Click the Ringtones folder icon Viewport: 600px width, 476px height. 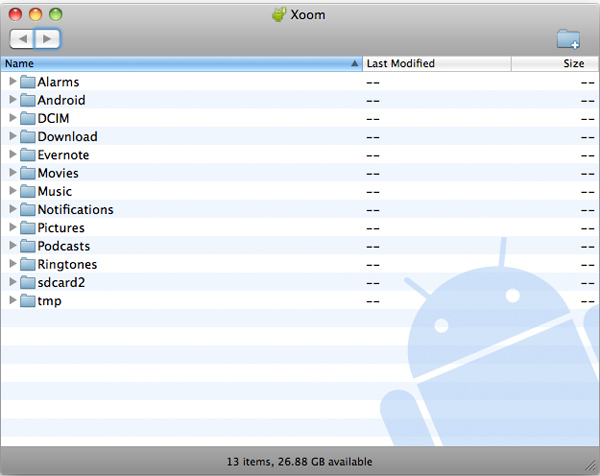tap(28, 264)
